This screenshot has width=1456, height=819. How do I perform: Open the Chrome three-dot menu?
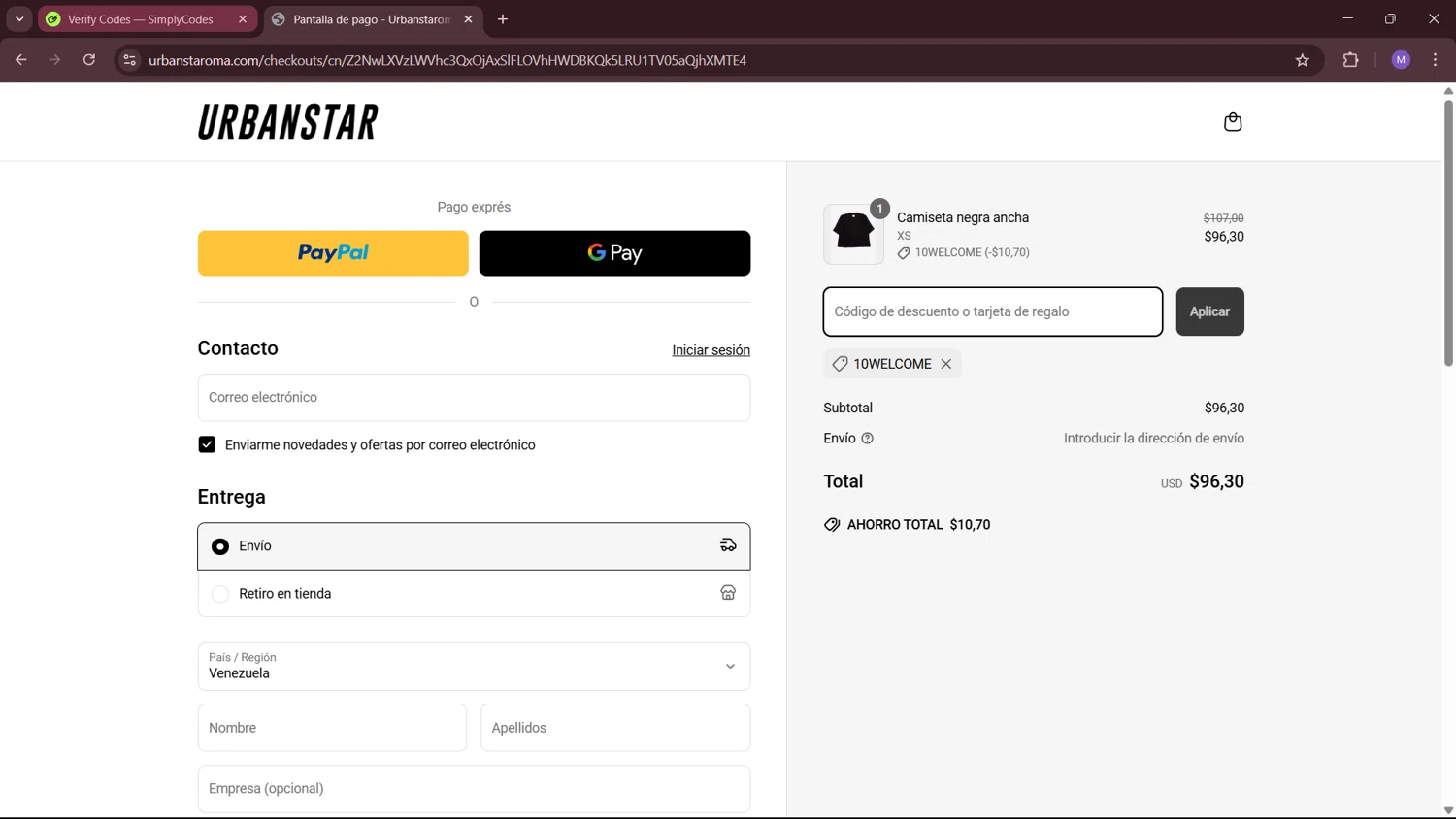[x=1435, y=60]
